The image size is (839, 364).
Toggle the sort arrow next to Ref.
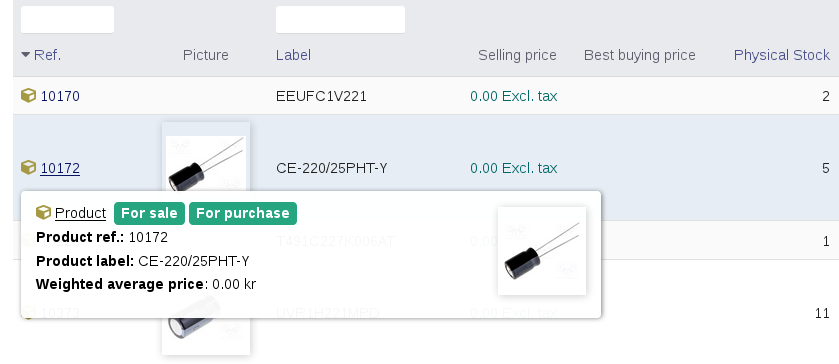click(26, 55)
